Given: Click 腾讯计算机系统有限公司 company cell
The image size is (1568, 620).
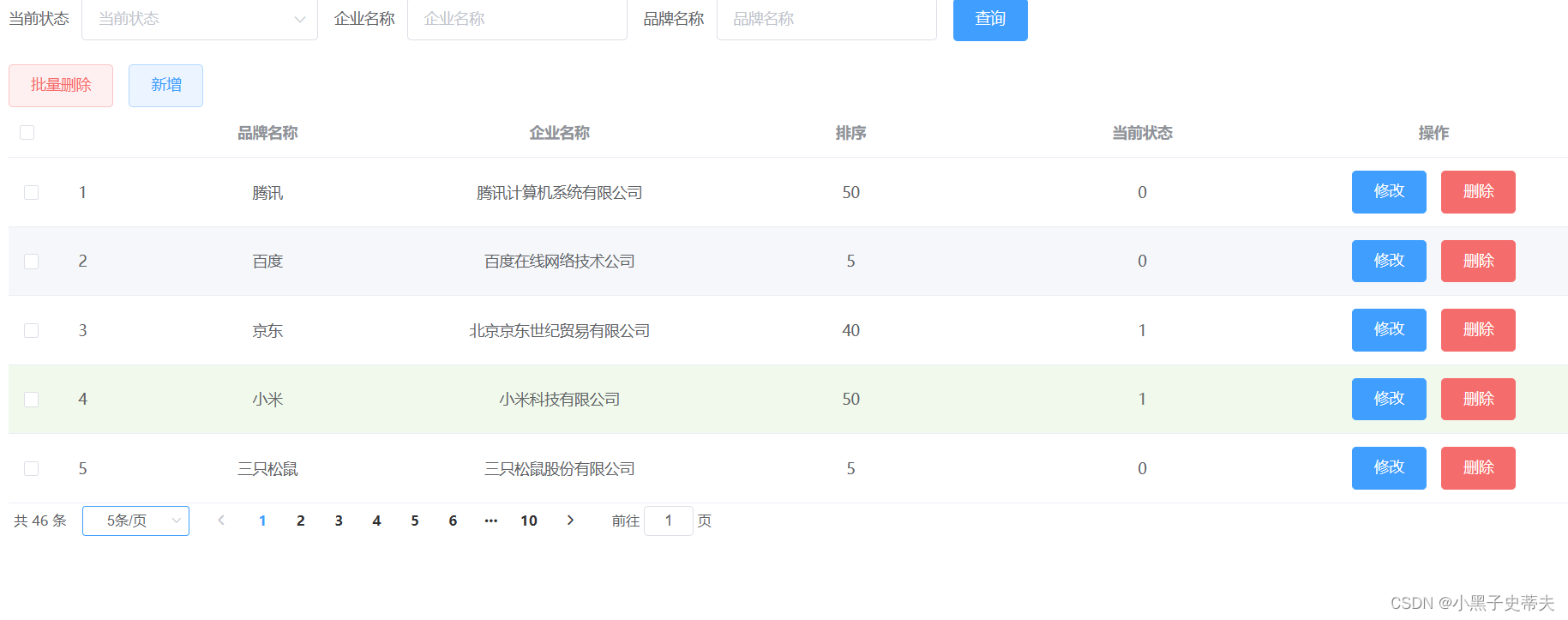Looking at the screenshot, I should [x=559, y=193].
